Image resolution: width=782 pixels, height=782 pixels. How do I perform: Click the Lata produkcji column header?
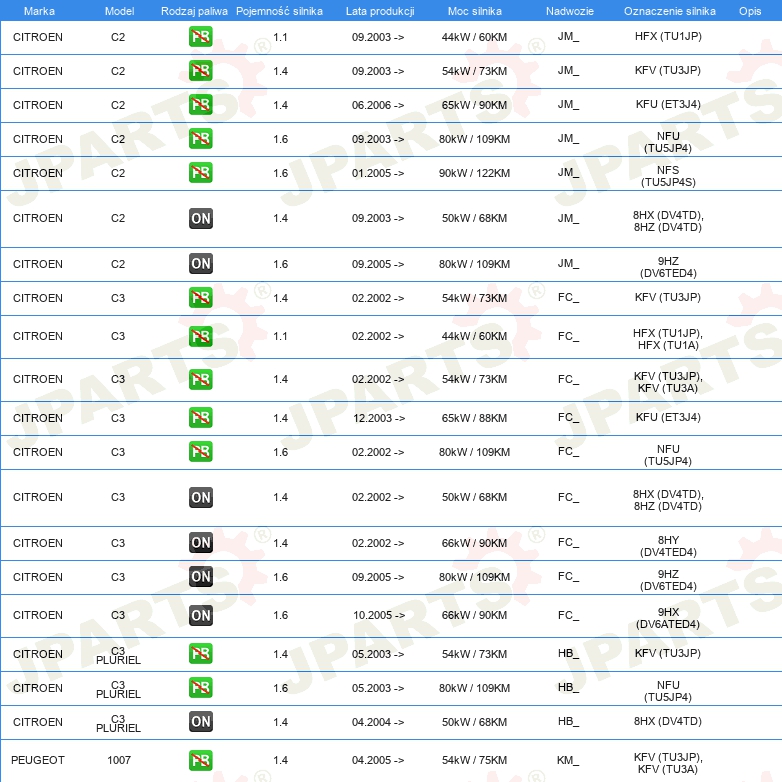(379, 10)
